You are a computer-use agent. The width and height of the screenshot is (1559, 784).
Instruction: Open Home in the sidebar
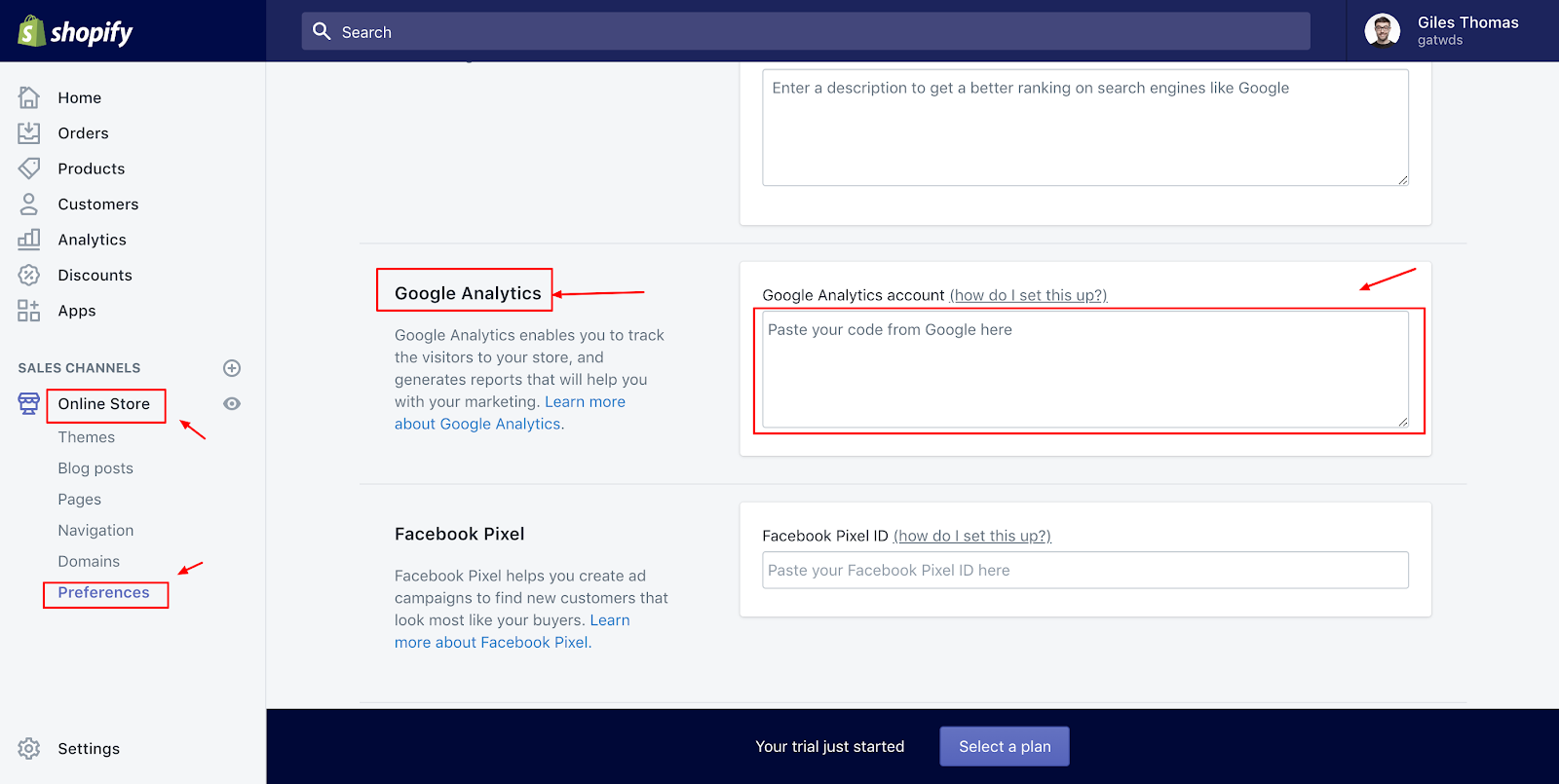(80, 97)
